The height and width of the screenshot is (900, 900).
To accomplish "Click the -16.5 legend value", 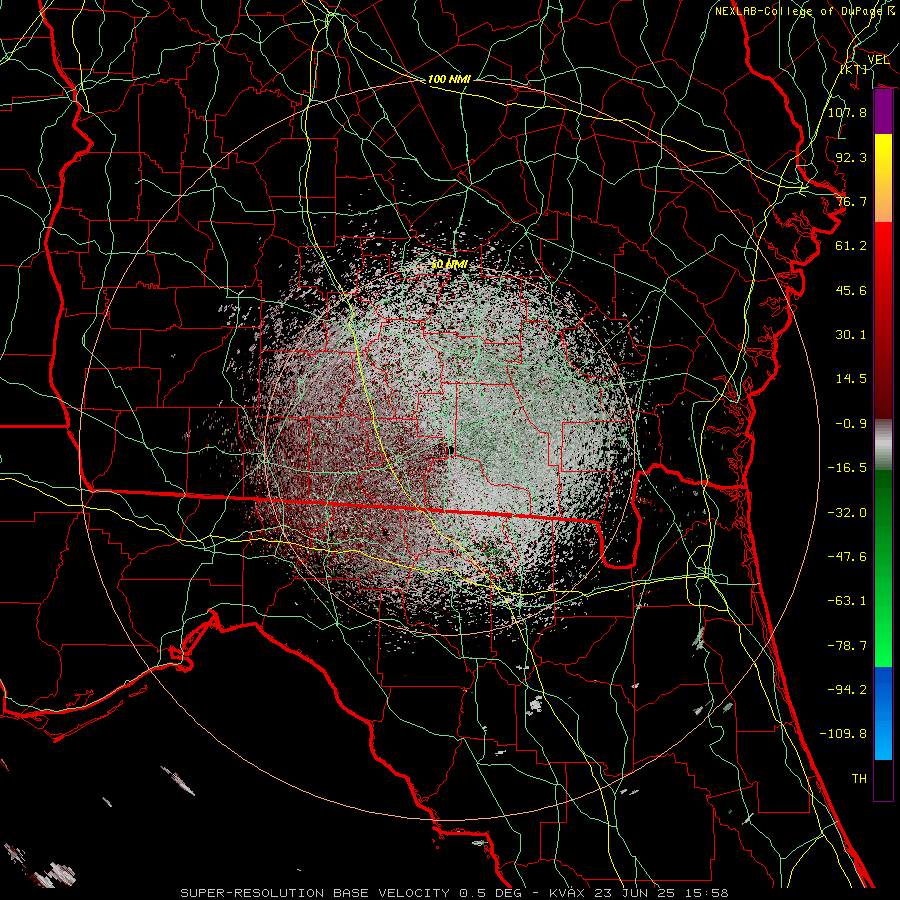I will click(x=847, y=468).
